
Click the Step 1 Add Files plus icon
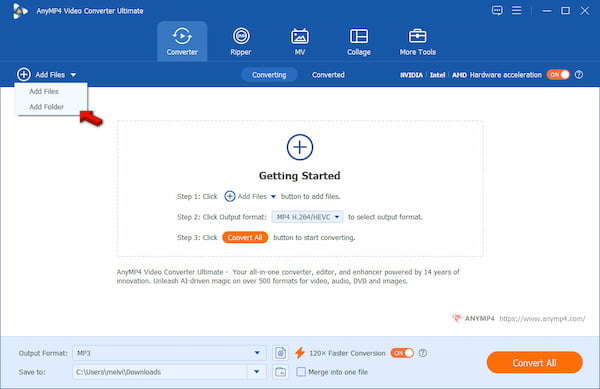coord(230,196)
